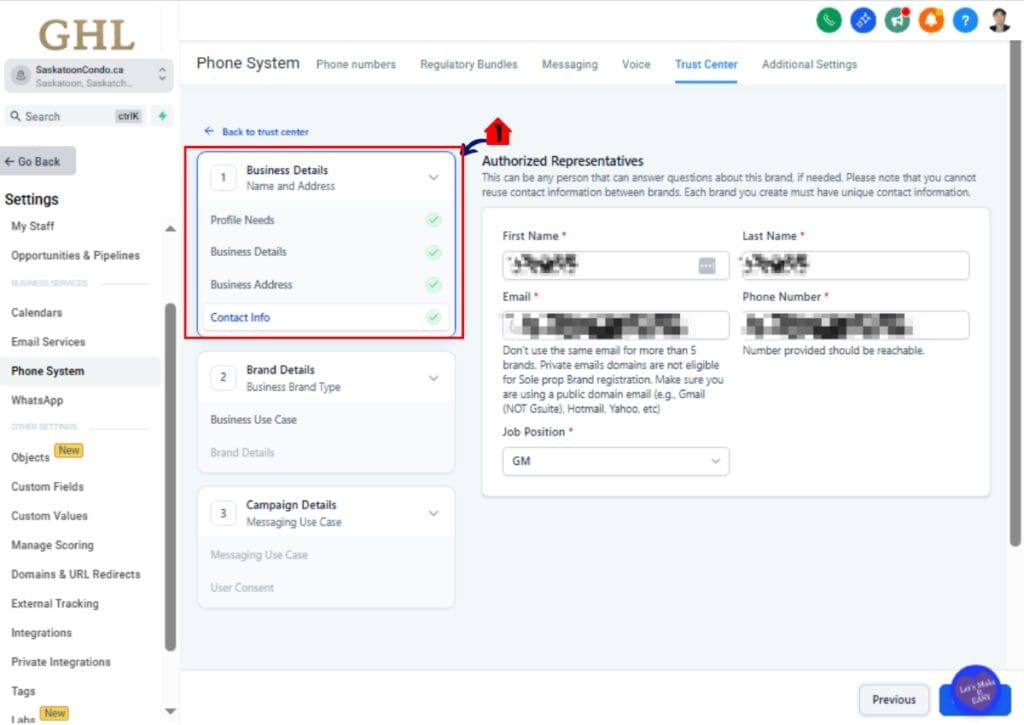Open the blue sparkle AI assistant icon

coord(862,19)
